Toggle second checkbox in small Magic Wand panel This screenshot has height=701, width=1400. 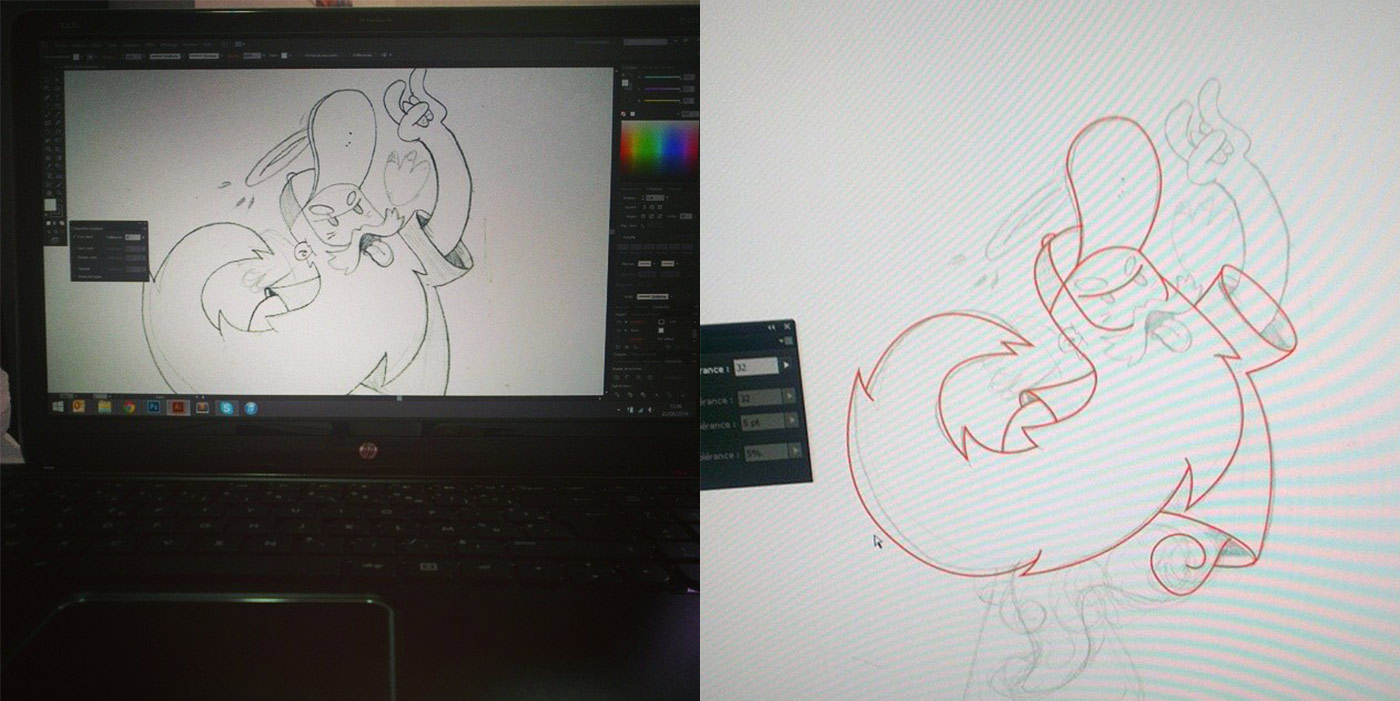coord(77,249)
